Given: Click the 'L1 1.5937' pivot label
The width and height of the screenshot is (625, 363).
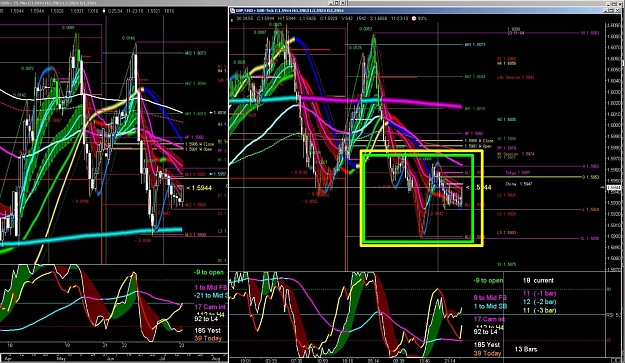Looking at the screenshot, I should [507, 196].
